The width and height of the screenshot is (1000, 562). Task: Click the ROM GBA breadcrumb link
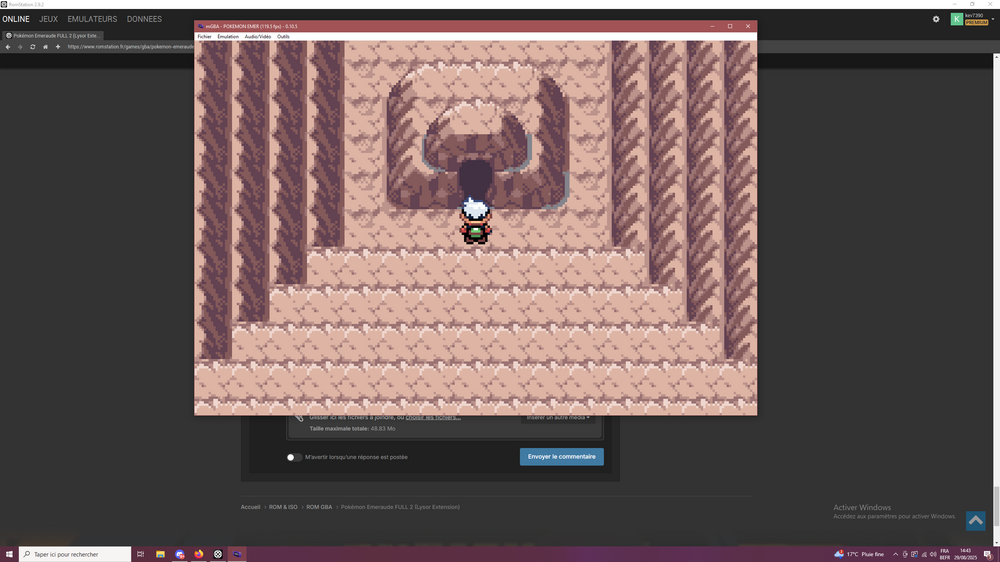(319, 507)
